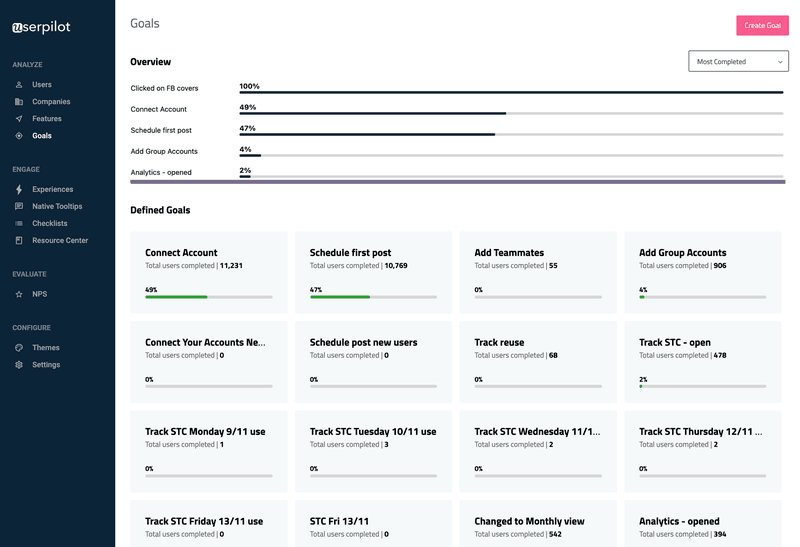Click the Resource Center icon

pyautogui.click(x=19, y=240)
